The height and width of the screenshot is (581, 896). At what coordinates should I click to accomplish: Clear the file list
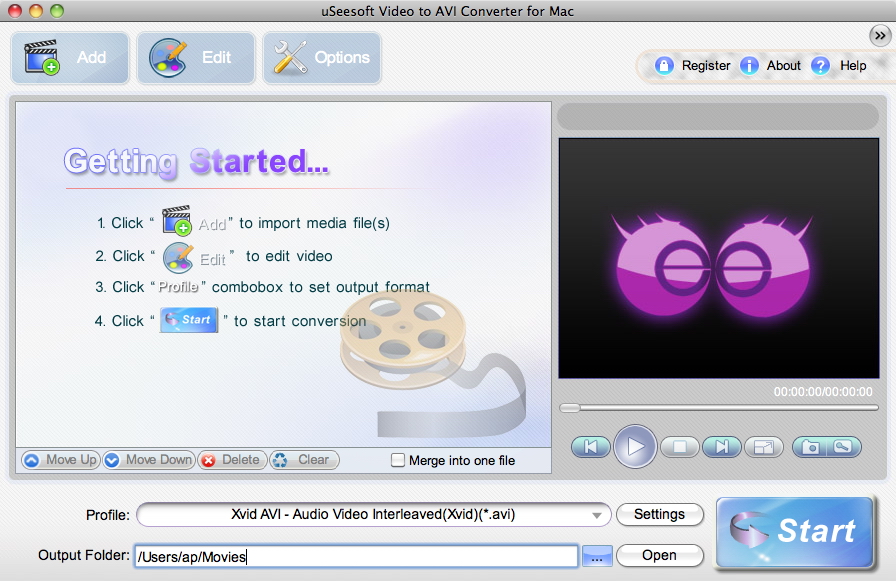pyautogui.click(x=304, y=460)
